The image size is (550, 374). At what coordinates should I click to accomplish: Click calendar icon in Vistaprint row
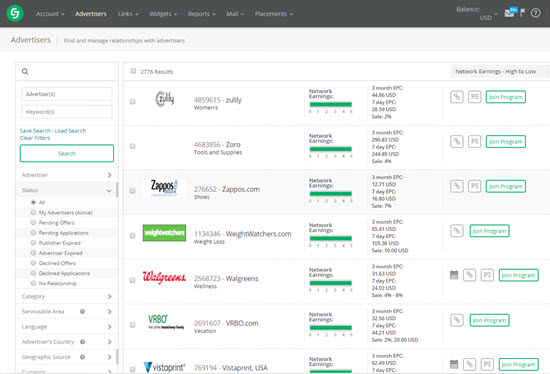point(454,365)
